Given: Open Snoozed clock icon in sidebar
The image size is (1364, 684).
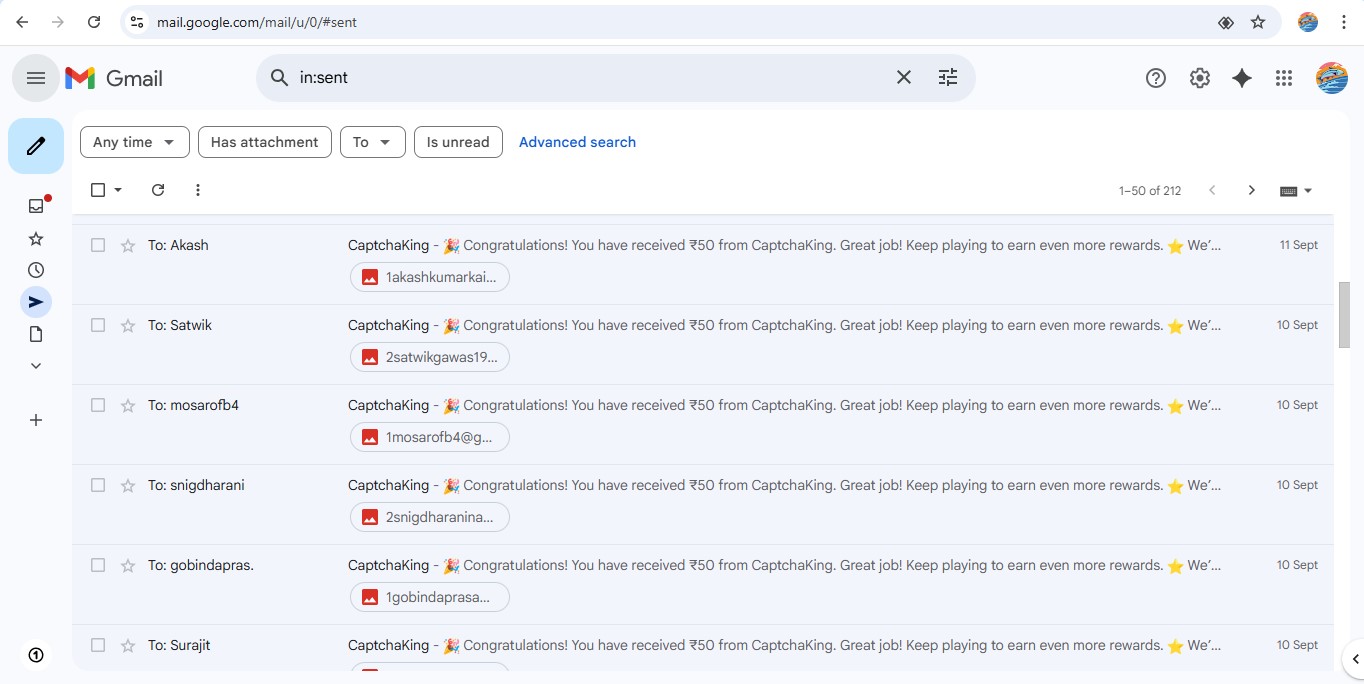Looking at the screenshot, I should pyautogui.click(x=36, y=270).
